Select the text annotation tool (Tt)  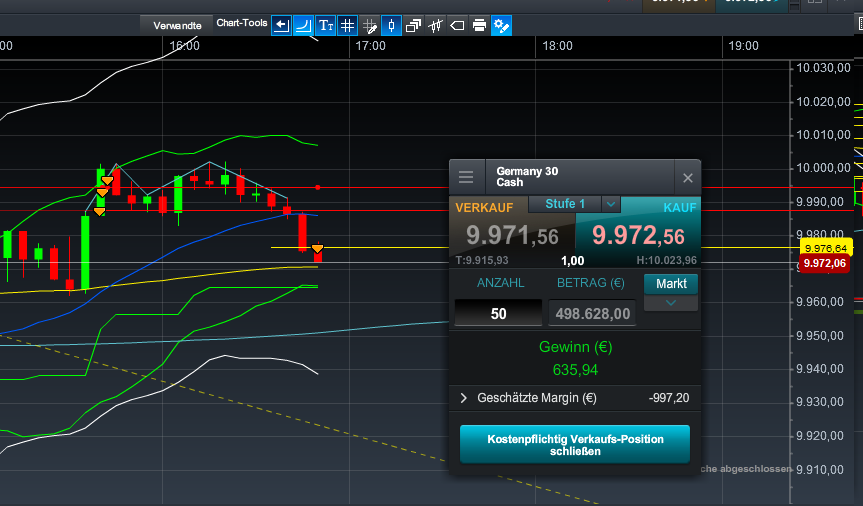point(325,25)
